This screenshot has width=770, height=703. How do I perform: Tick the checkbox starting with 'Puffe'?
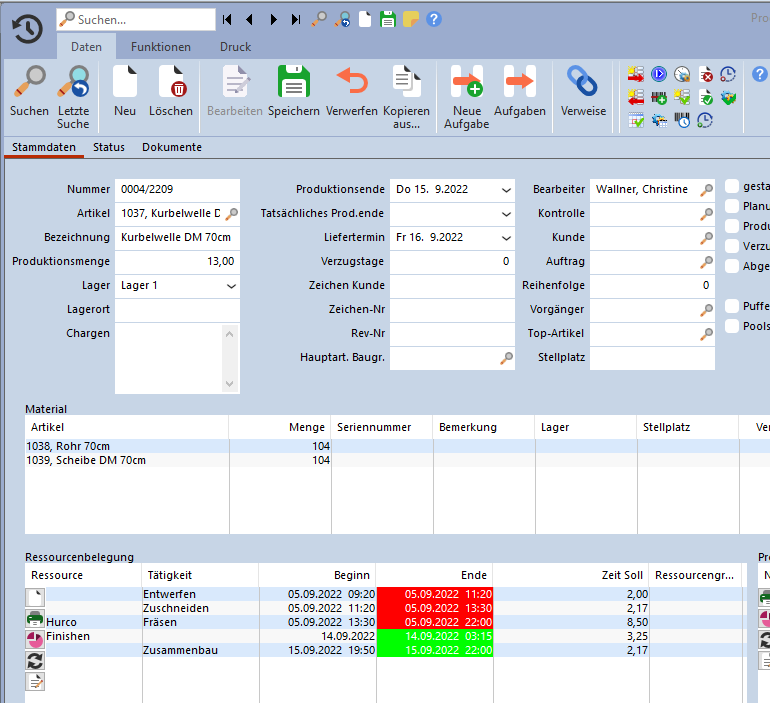[x=732, y=306]
